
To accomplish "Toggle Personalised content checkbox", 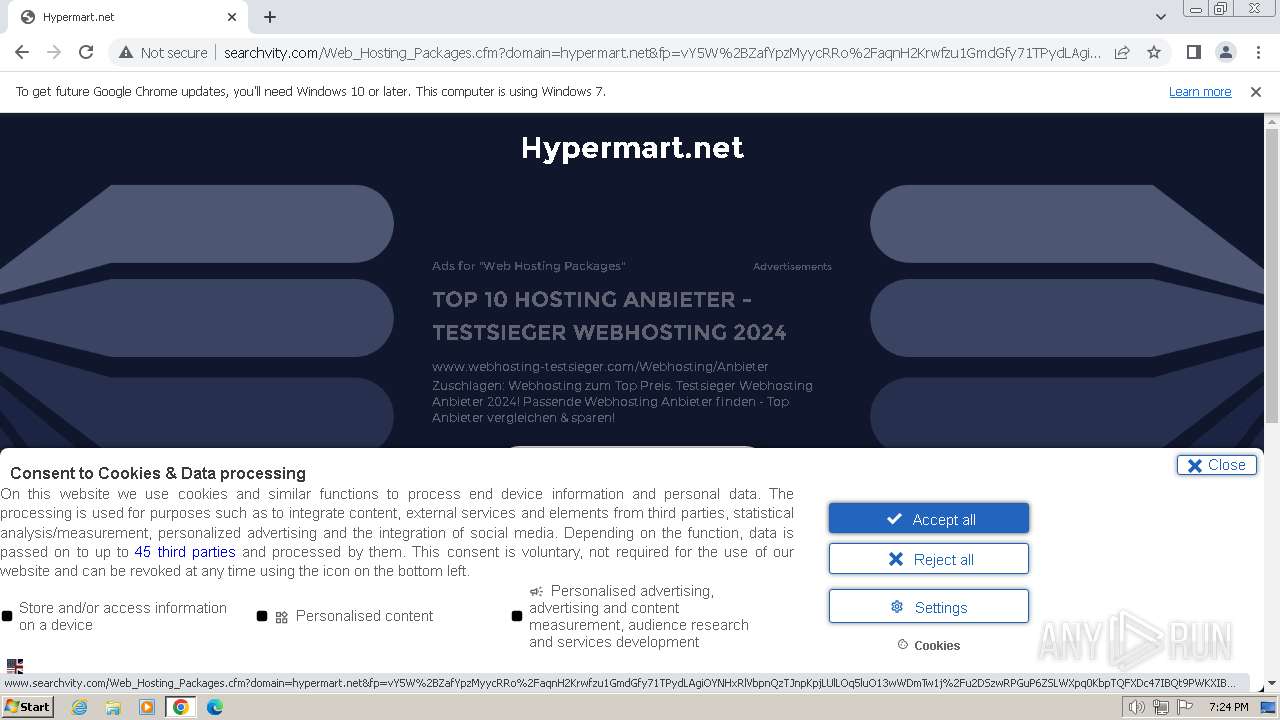I will tap(262, 616).
